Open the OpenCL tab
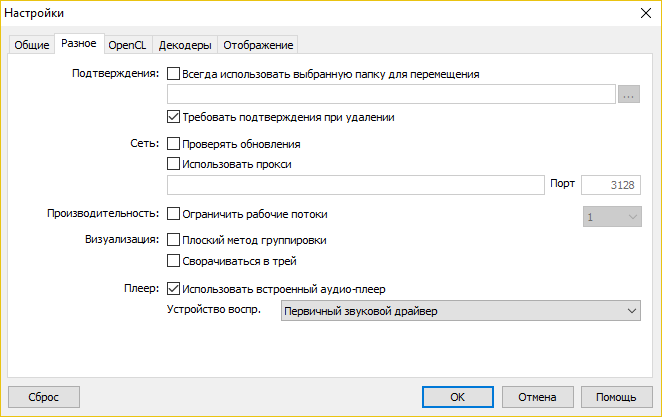This screenshot has height=417, width=662. [127, 45]
